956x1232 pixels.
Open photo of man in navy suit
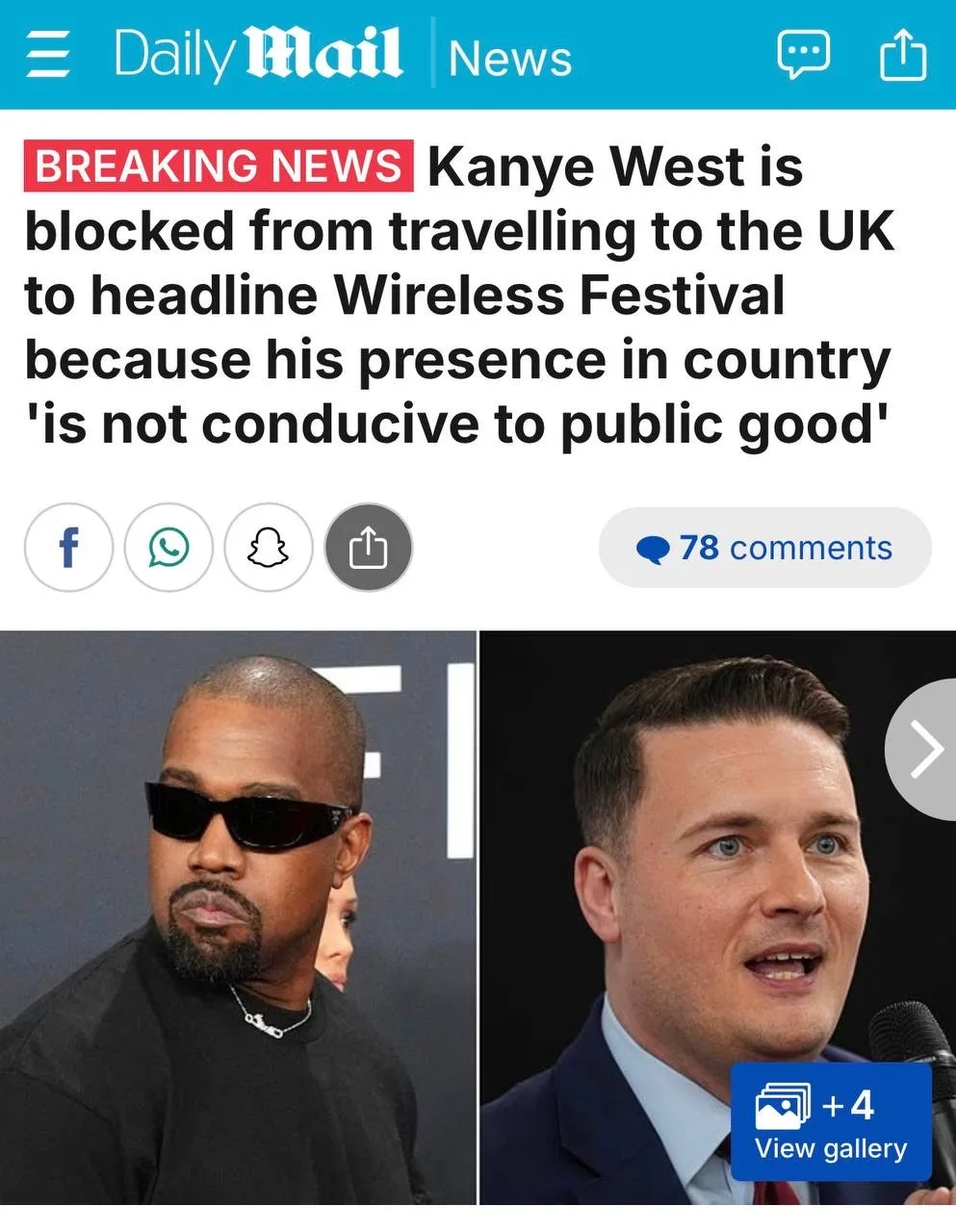[x=718, y=917]
